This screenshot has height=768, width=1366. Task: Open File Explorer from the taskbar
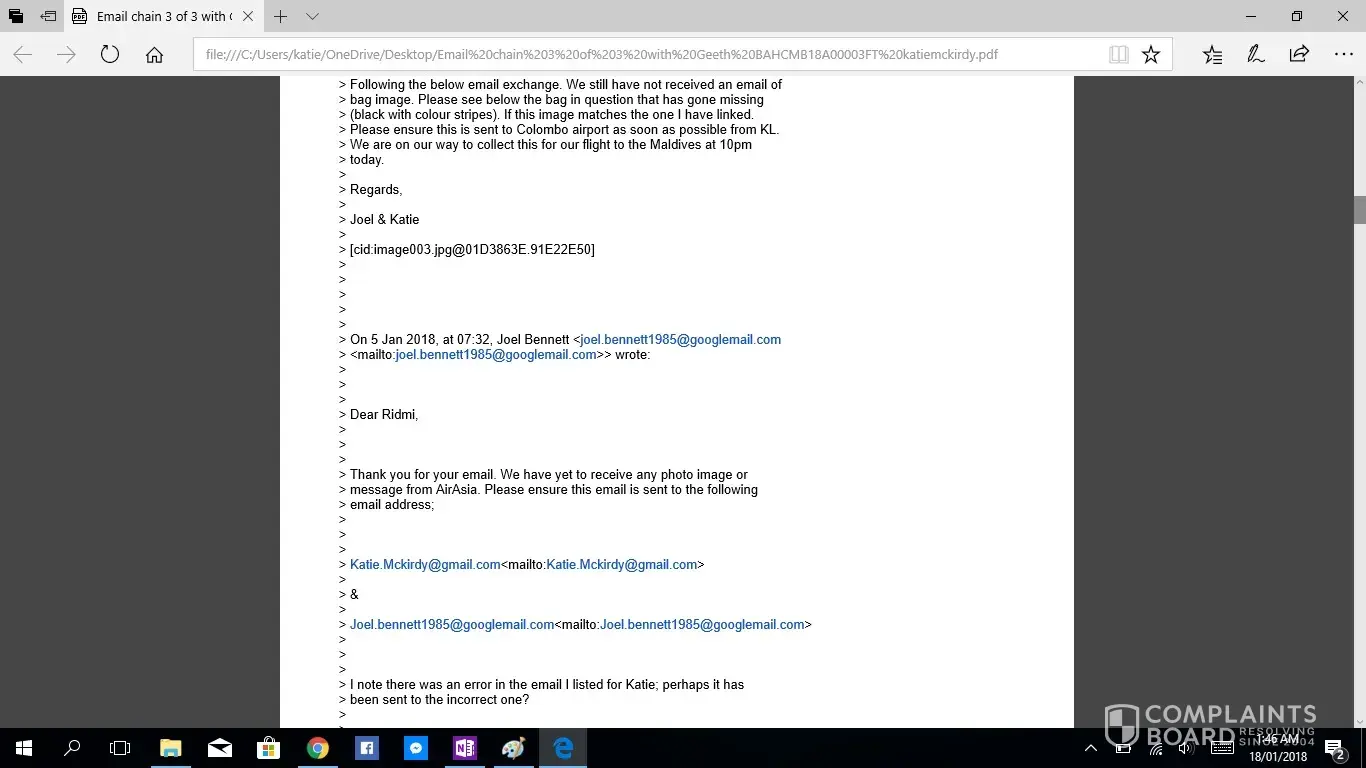[170, 748]
